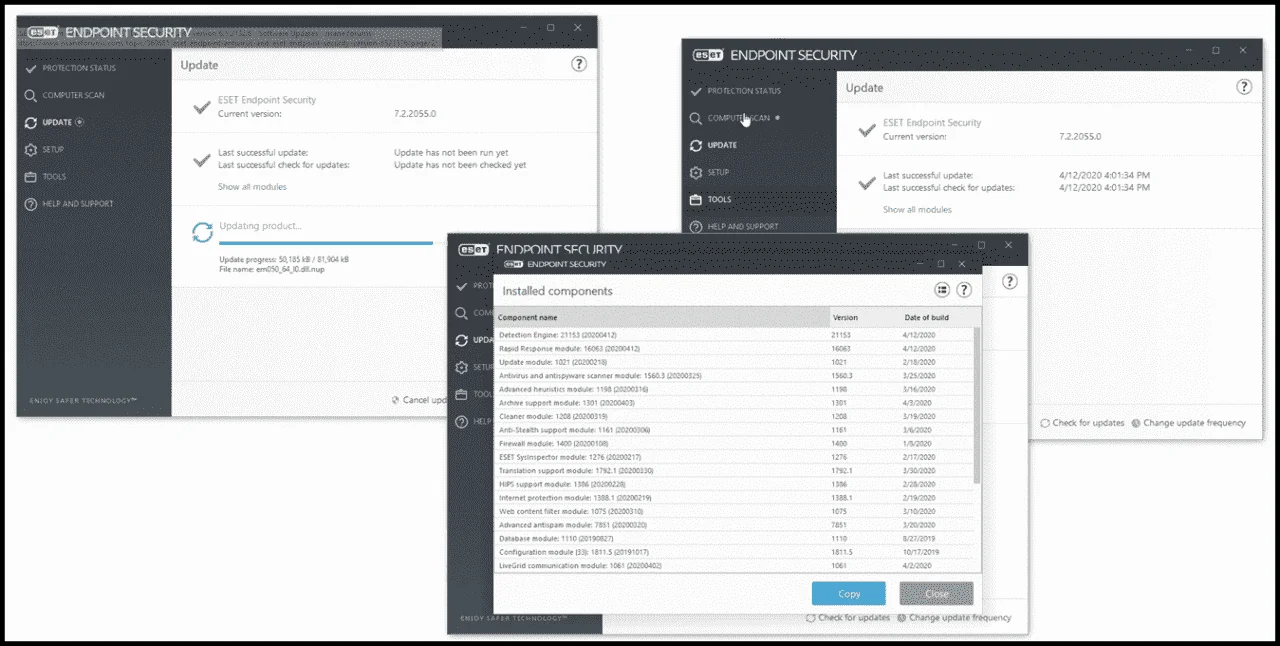Select the Rapid Response module: 16063 row

[734, 348]
